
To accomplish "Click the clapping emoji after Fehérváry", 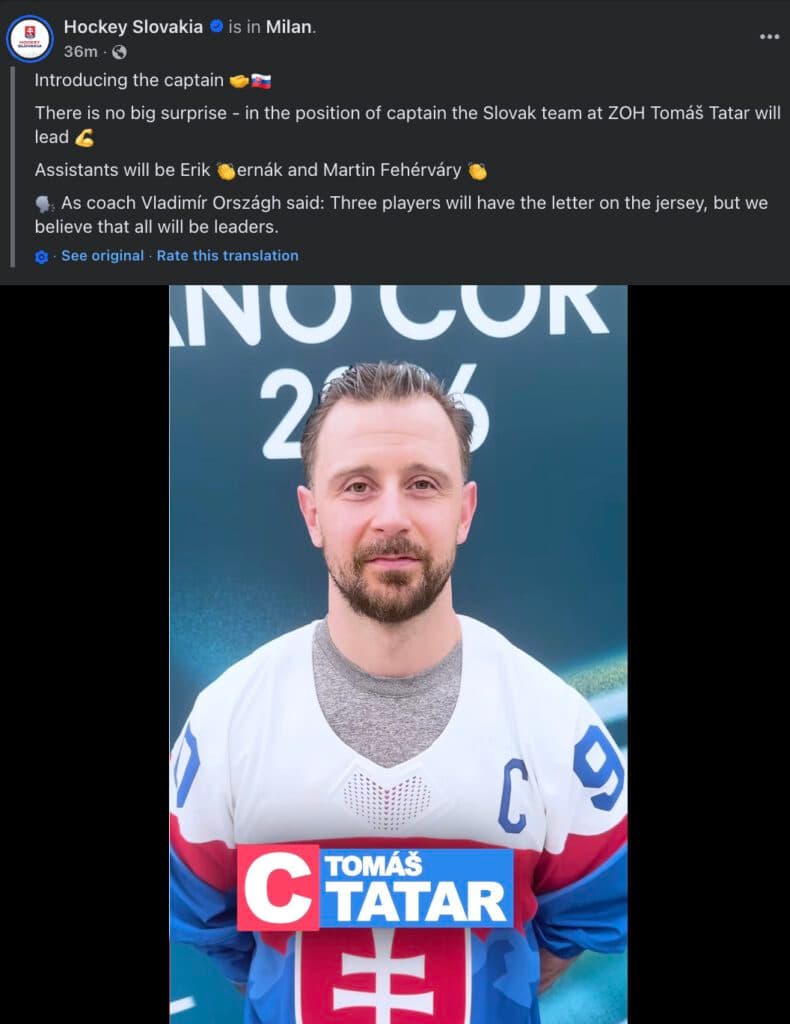I will (477, 171).
